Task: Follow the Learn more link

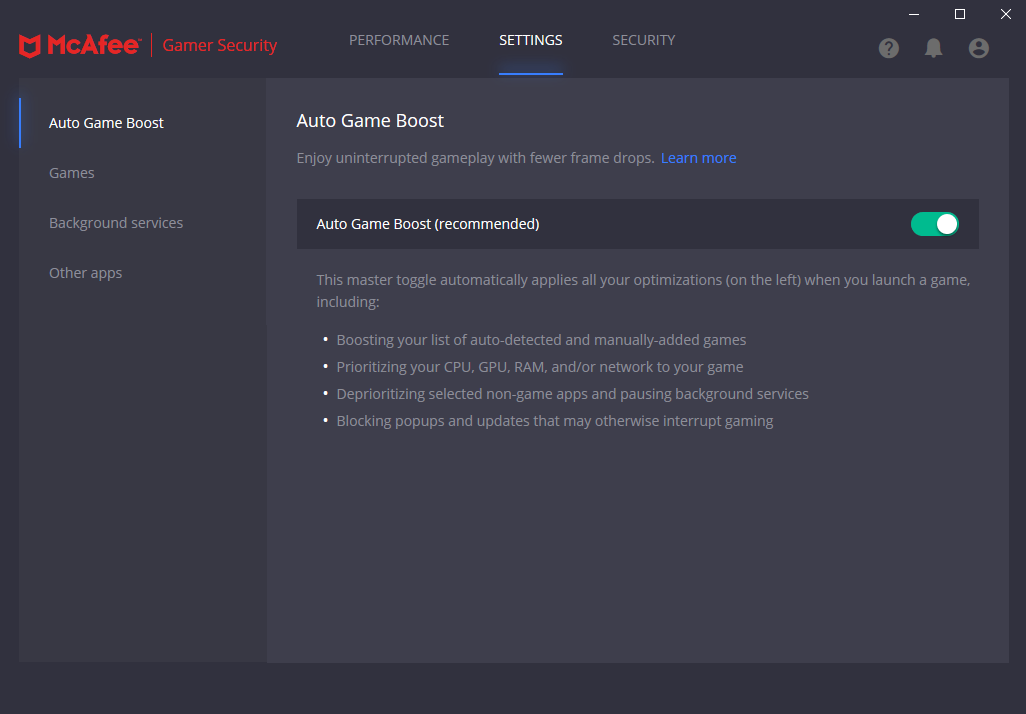Action: 698,158
